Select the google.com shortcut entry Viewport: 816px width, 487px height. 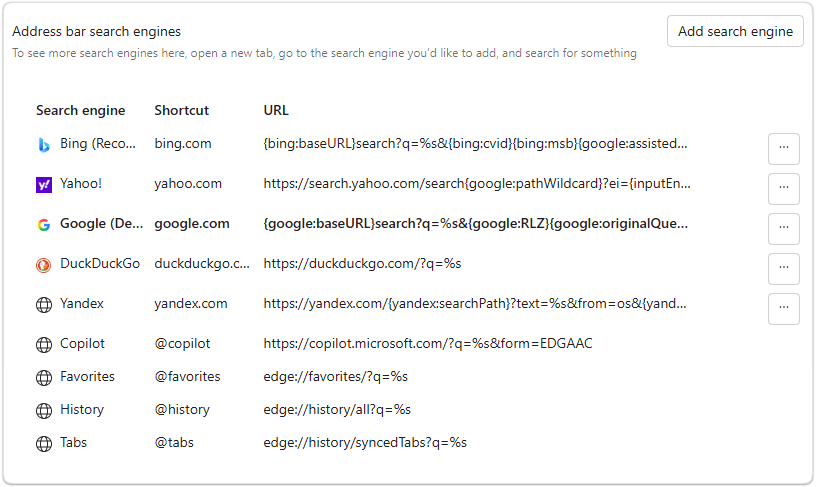tap(192, 224)
